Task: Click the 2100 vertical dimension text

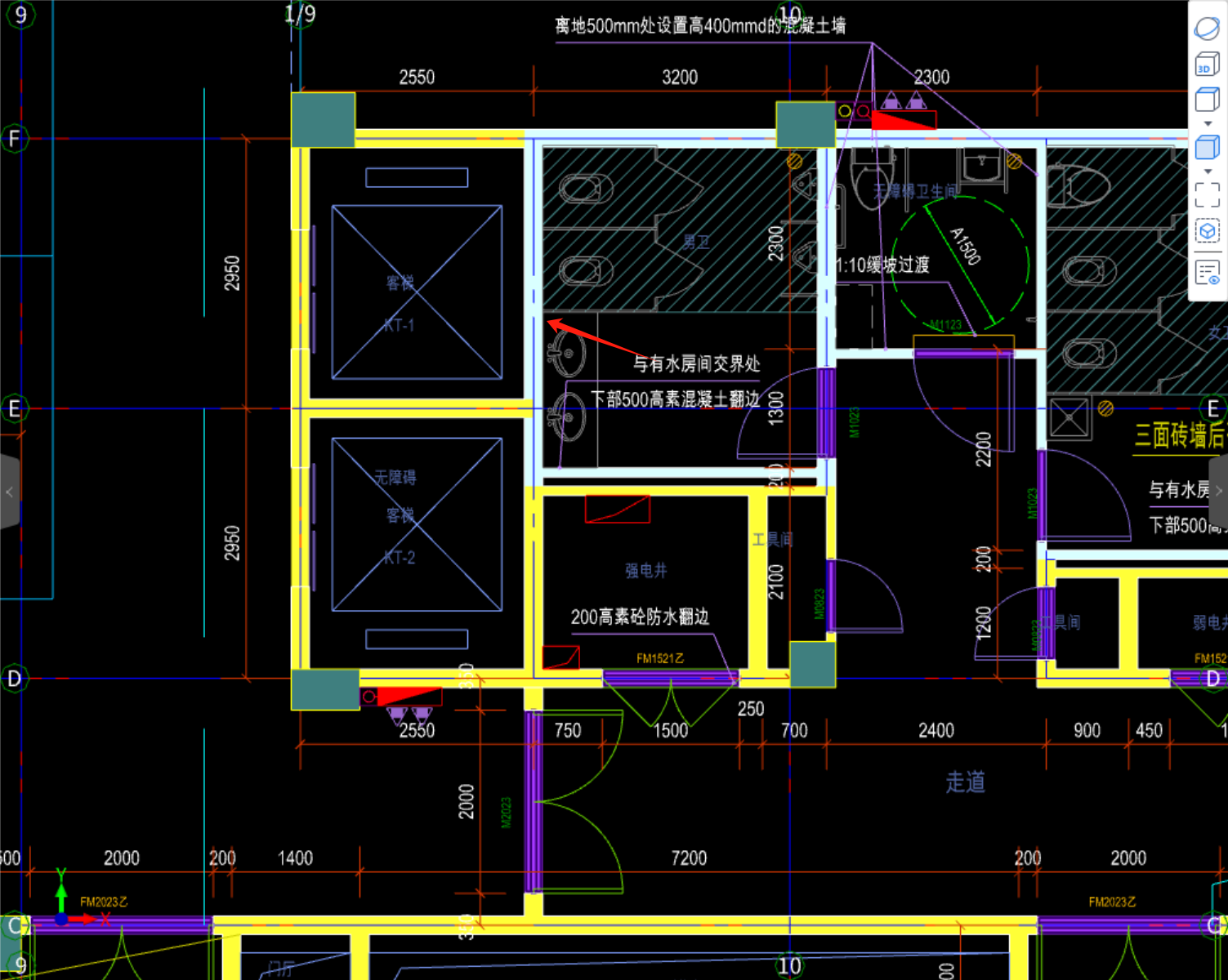Action: 776,582
